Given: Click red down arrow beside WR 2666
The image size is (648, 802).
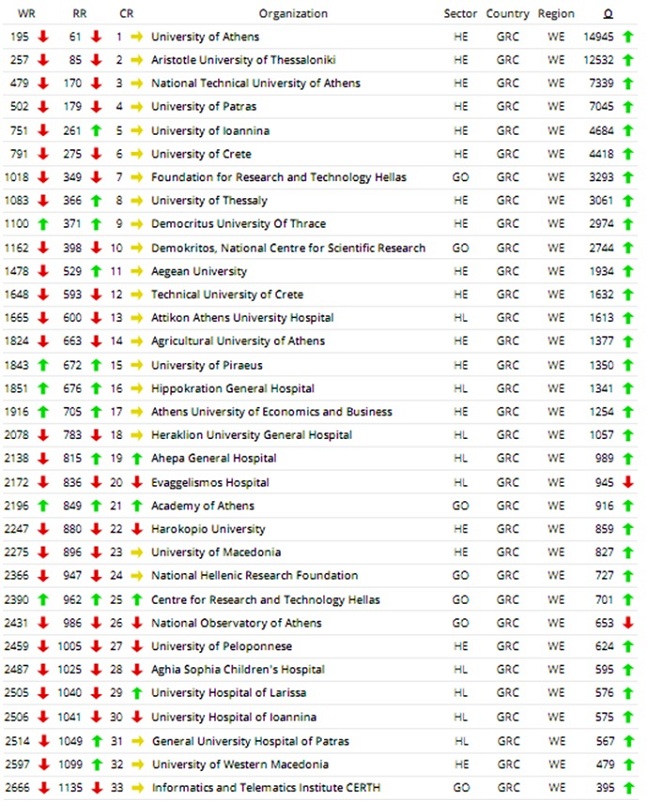Looking at the screenshot, I should (44, 788).
